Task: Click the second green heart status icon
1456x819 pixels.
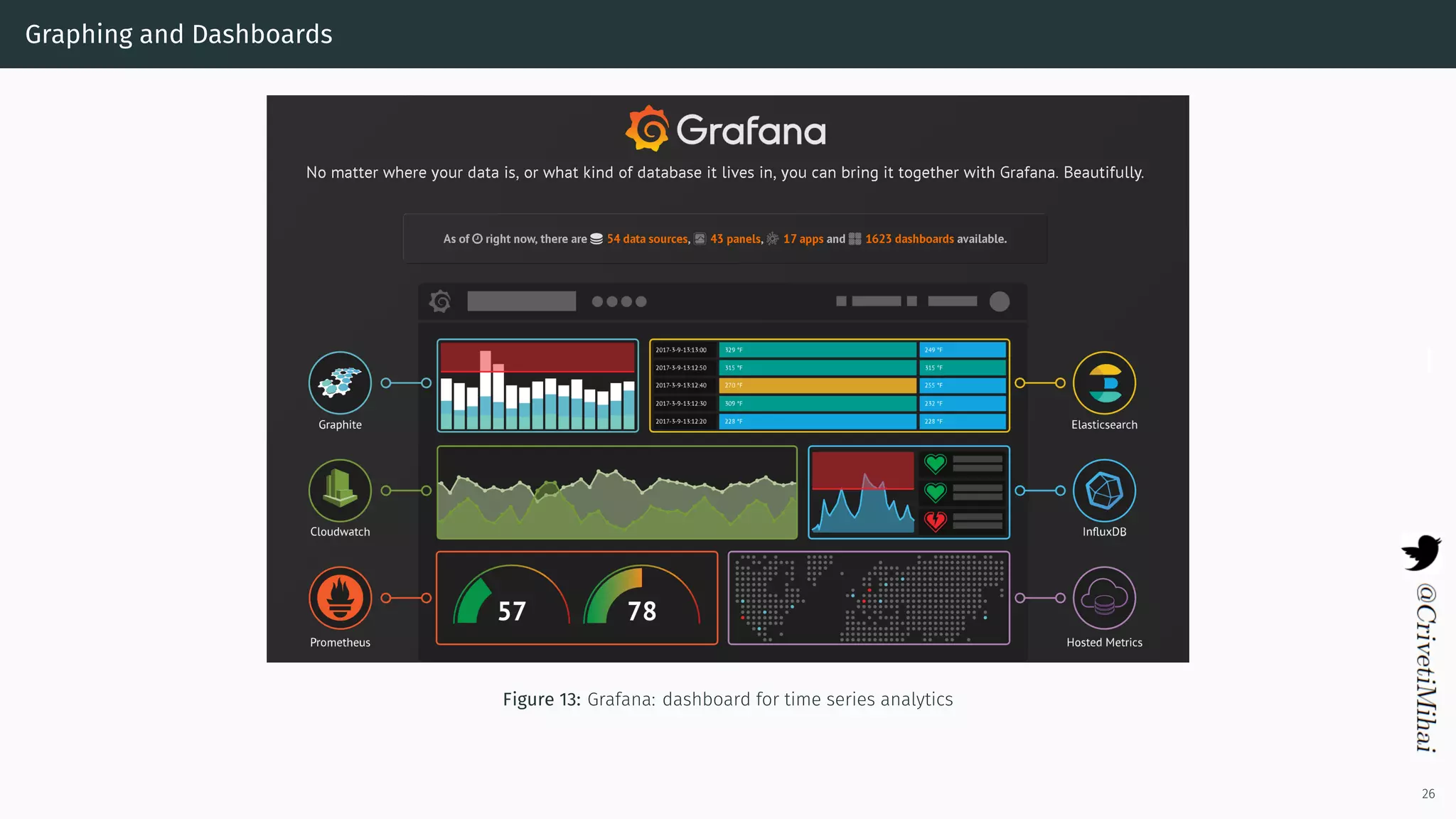Action: click(935, 492)
